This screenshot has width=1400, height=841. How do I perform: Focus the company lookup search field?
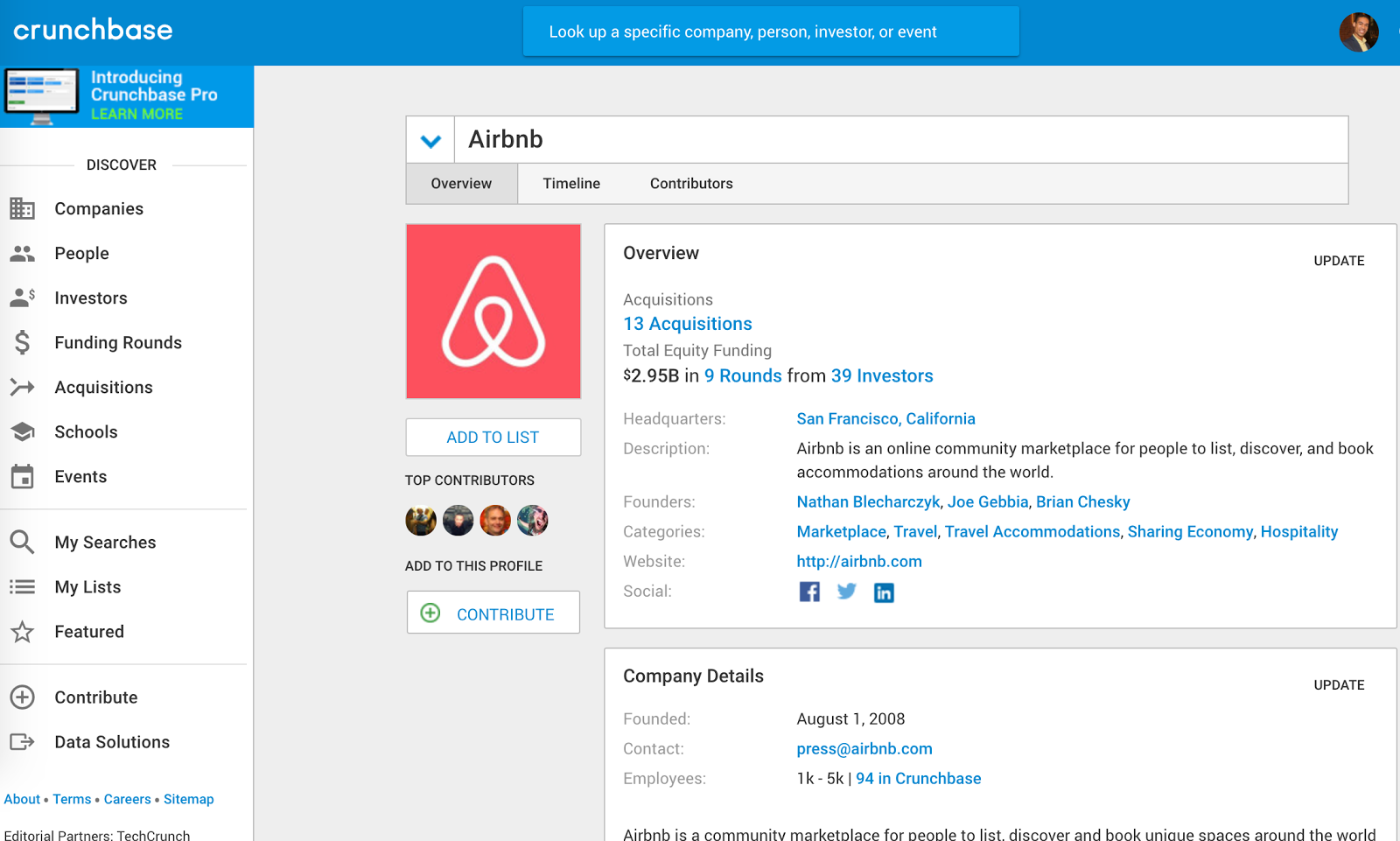point(771,32)
